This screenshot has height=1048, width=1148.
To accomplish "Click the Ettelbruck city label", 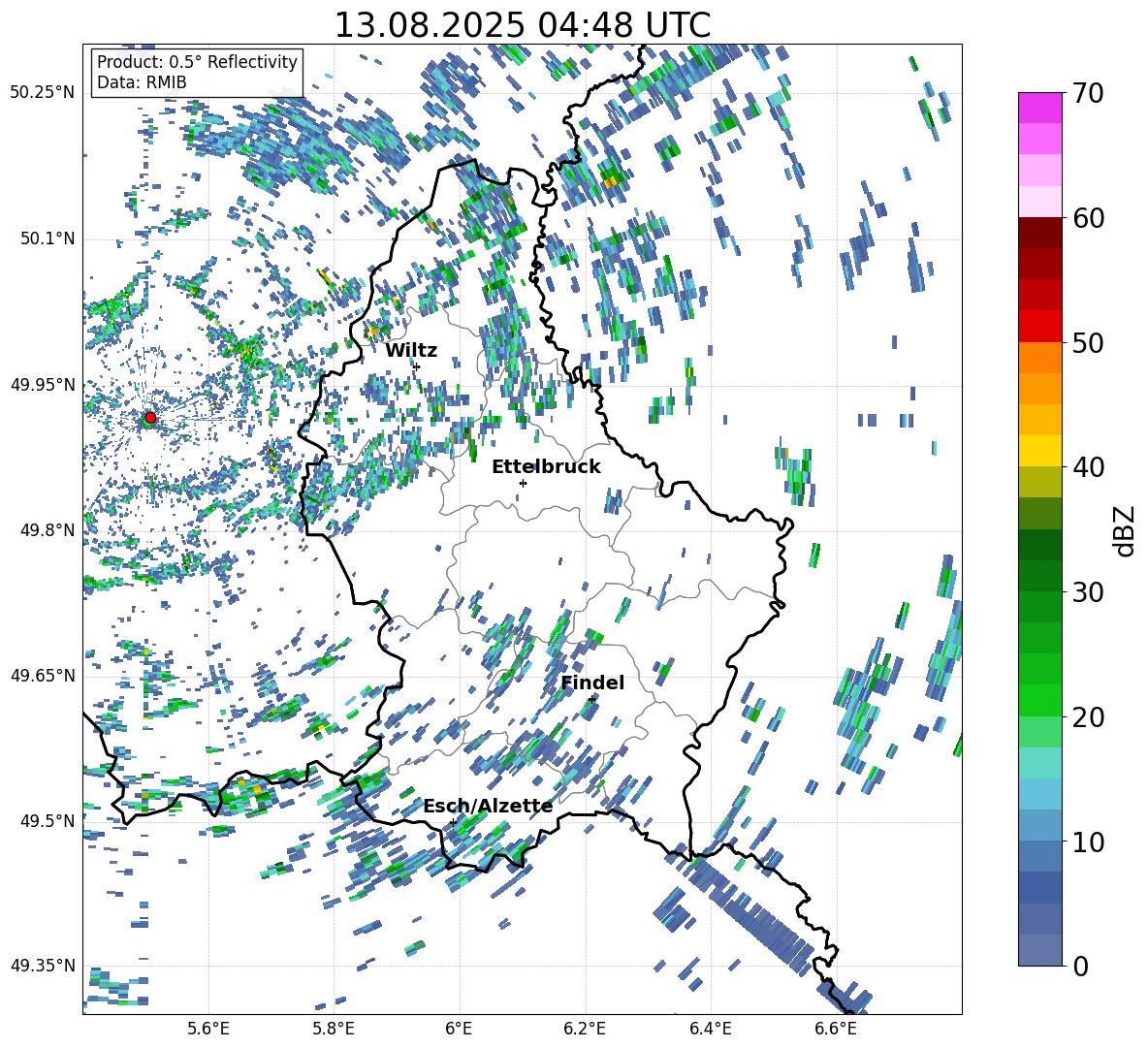I will tap(546, 467).
